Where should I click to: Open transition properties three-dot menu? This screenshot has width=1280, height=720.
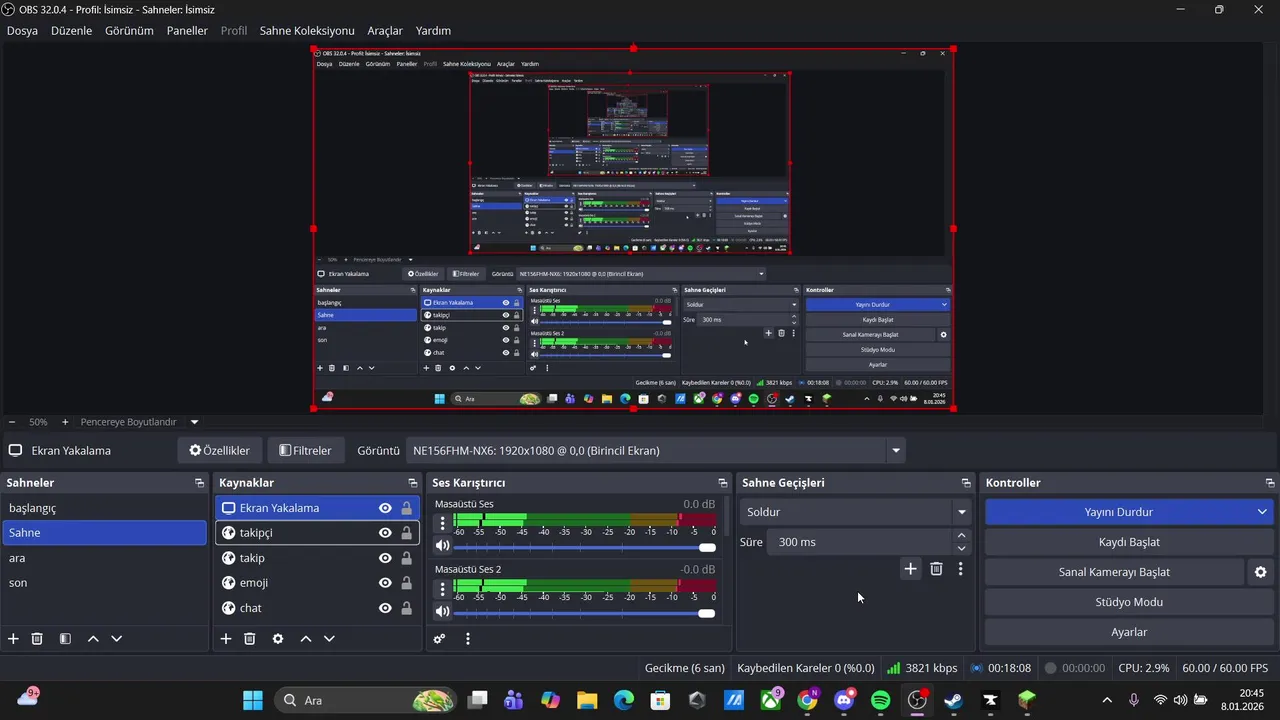pyautogui.click(x=960, y=569)
